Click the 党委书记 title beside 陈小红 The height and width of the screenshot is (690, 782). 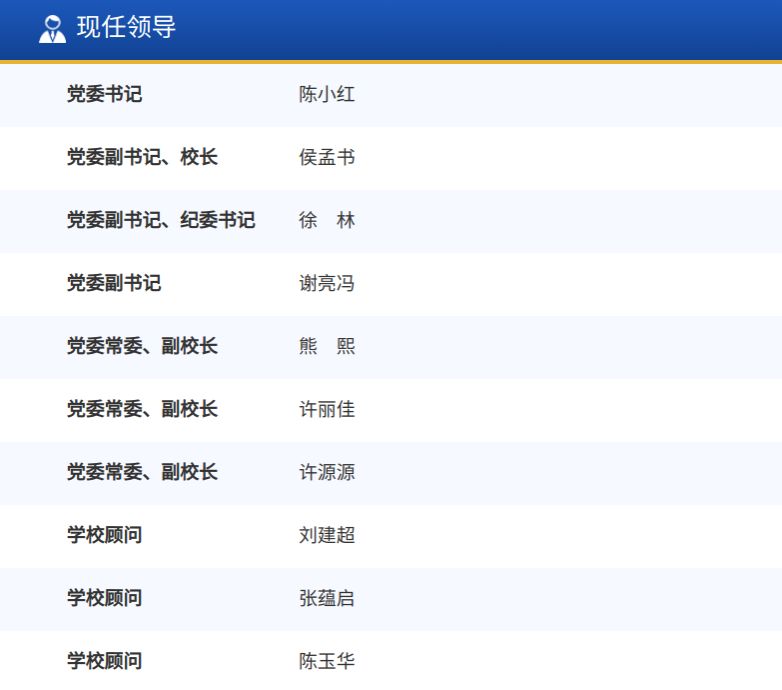coord(104,95)
